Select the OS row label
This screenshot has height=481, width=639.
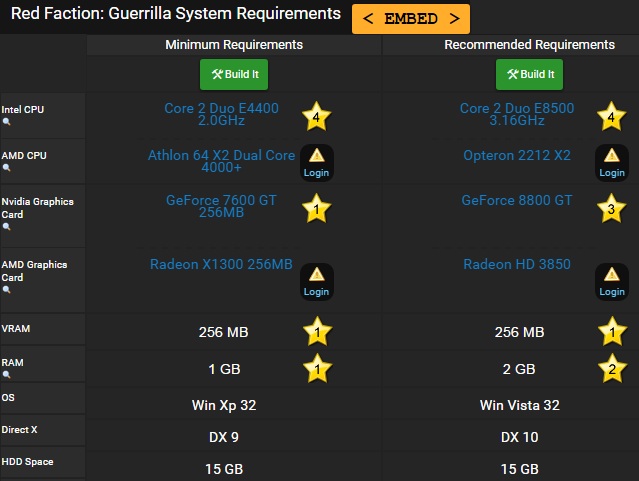coord(8,397)
